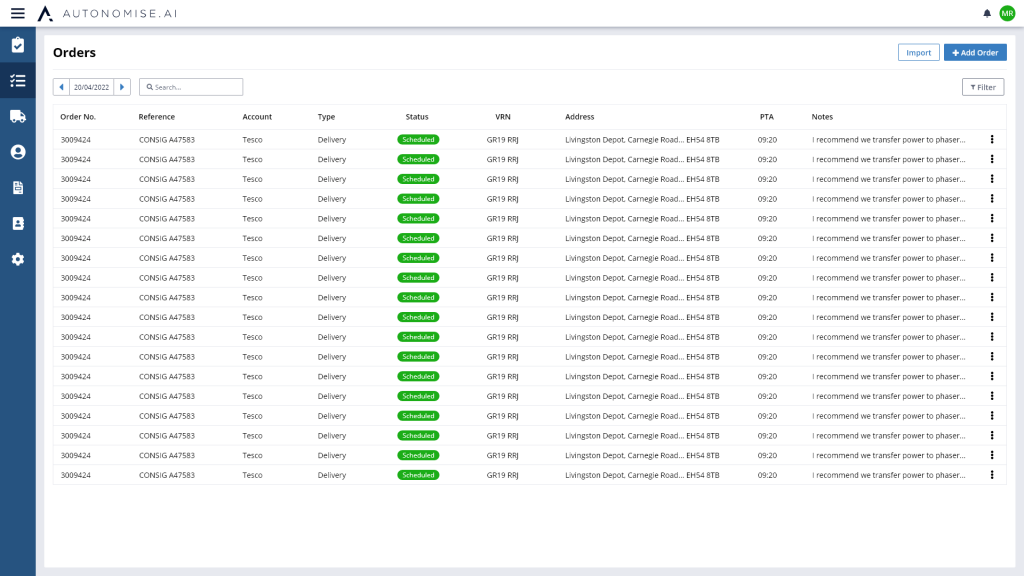Open the settings gear in sidebar
Image resolution: width=1024 pixels, height=576 pixels.
pos(17,259)
